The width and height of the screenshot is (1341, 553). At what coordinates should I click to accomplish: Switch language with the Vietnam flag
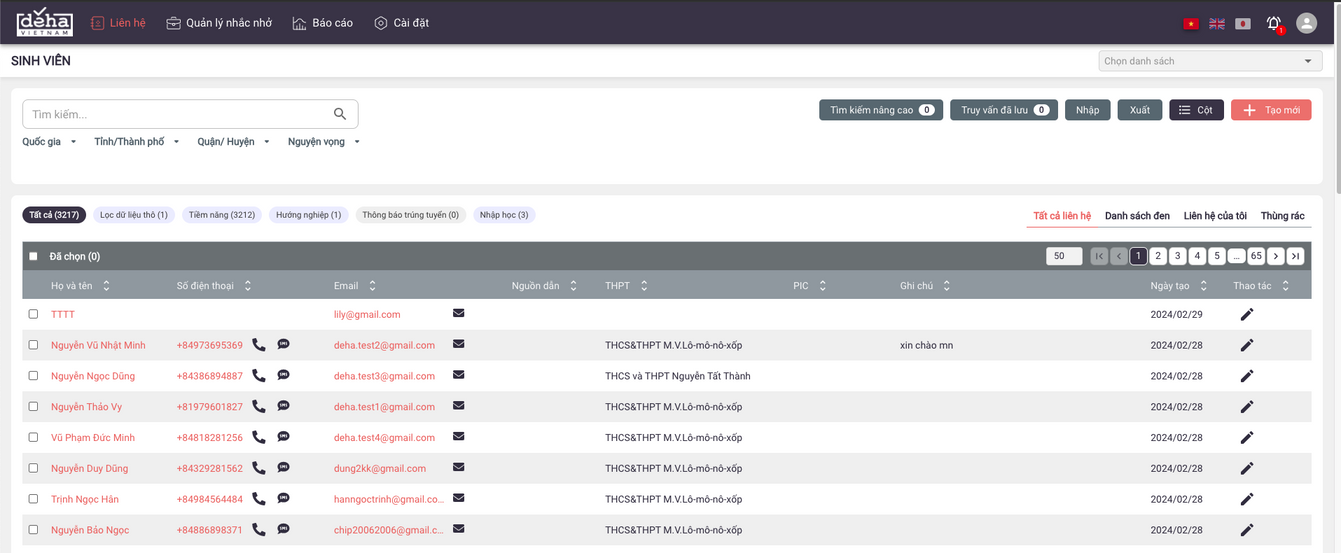[1191, 23]
